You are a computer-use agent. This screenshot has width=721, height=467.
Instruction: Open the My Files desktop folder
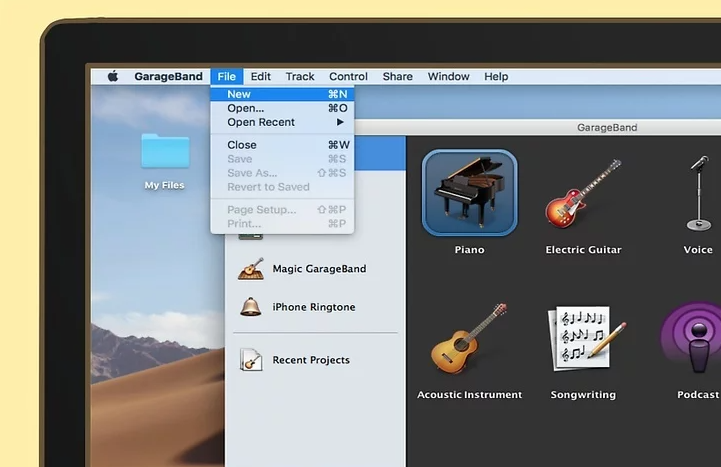click(165, 151)
